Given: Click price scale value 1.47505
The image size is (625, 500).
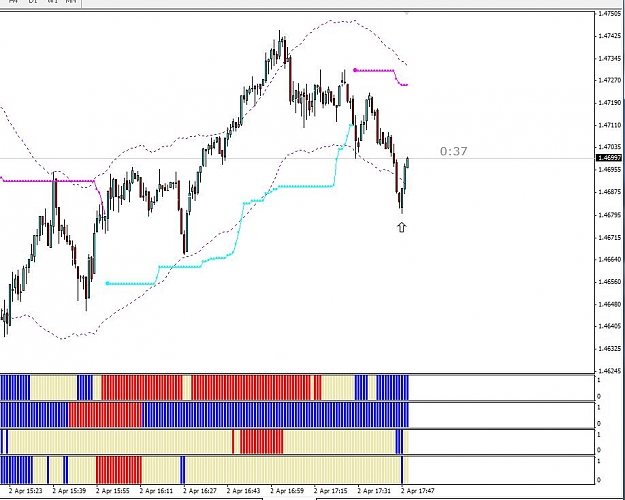Looking at the screenshot, I should pyautogui.click(x=609, y=14).
